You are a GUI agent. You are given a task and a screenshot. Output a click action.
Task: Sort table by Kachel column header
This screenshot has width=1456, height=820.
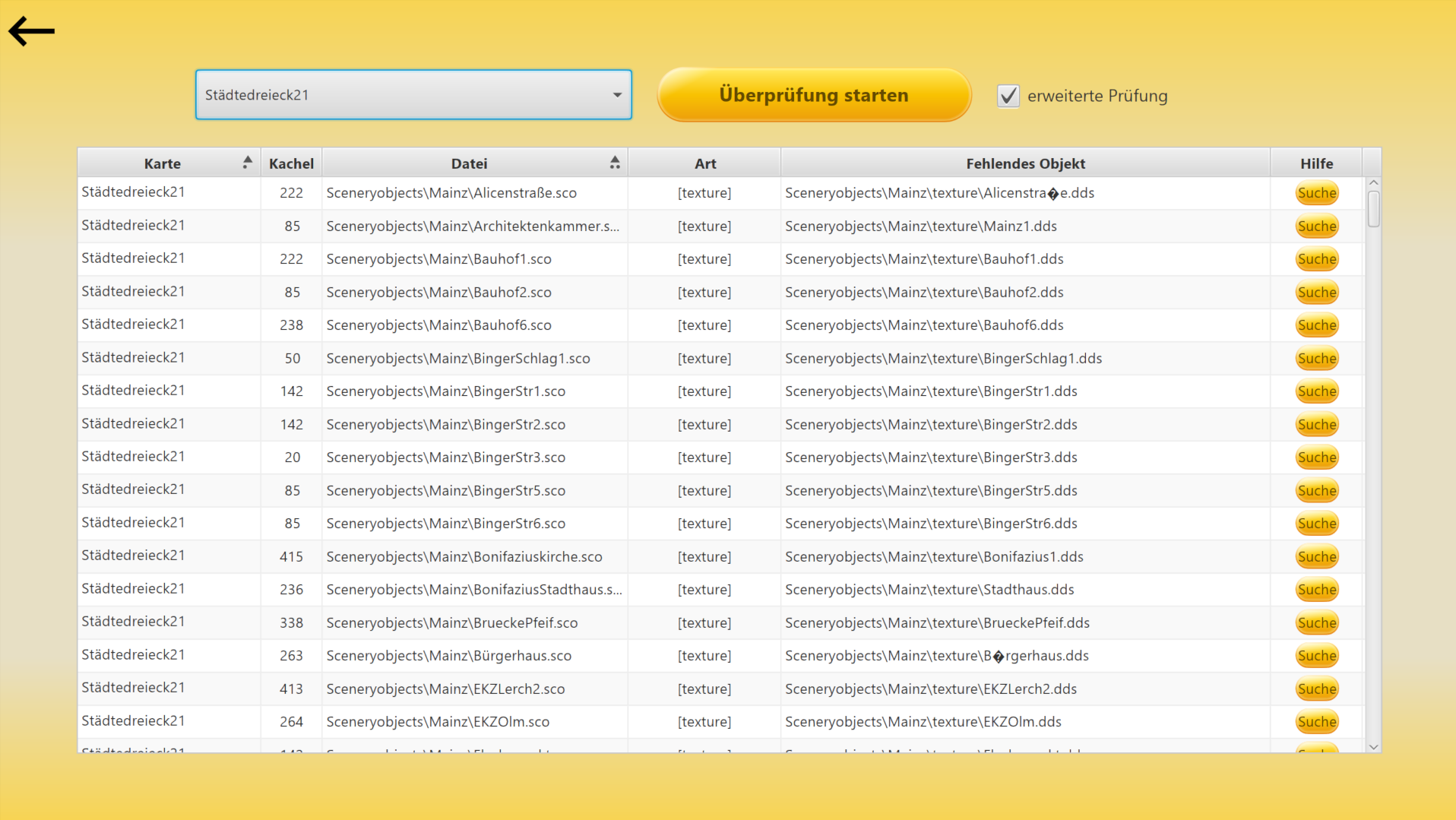(291, 163)
